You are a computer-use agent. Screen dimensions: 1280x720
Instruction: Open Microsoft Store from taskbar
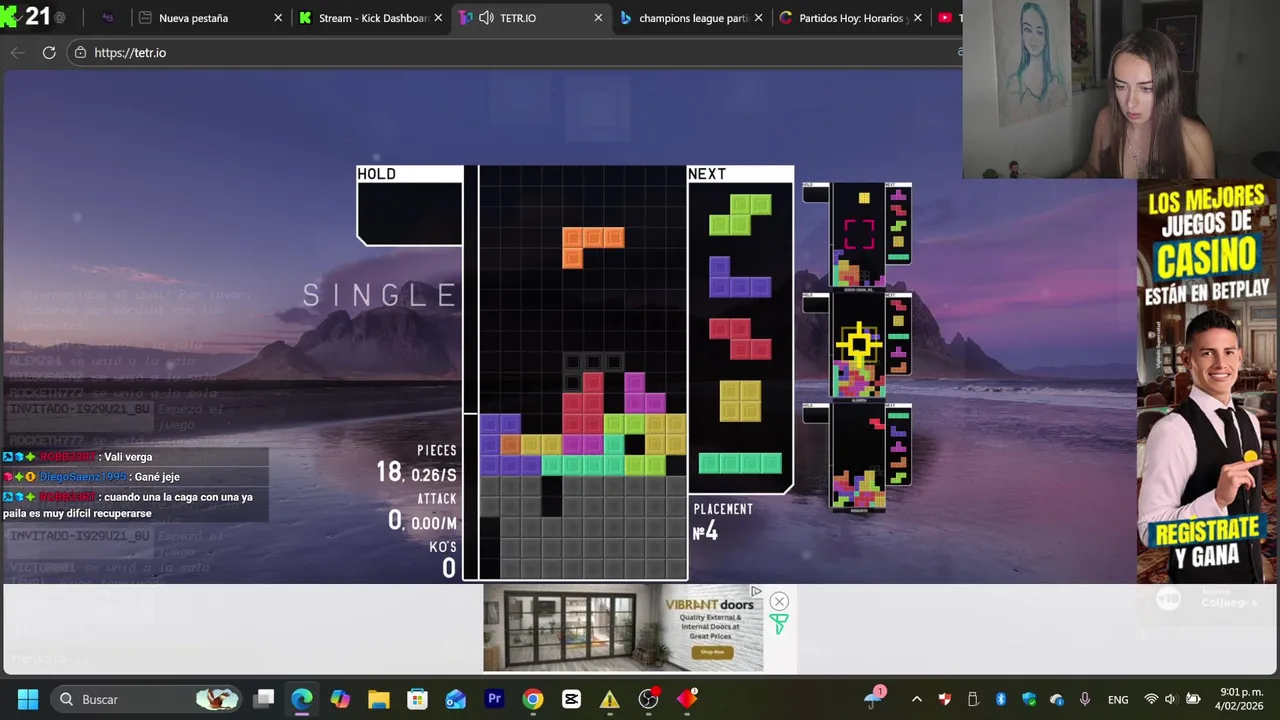[x=417, y=699]
